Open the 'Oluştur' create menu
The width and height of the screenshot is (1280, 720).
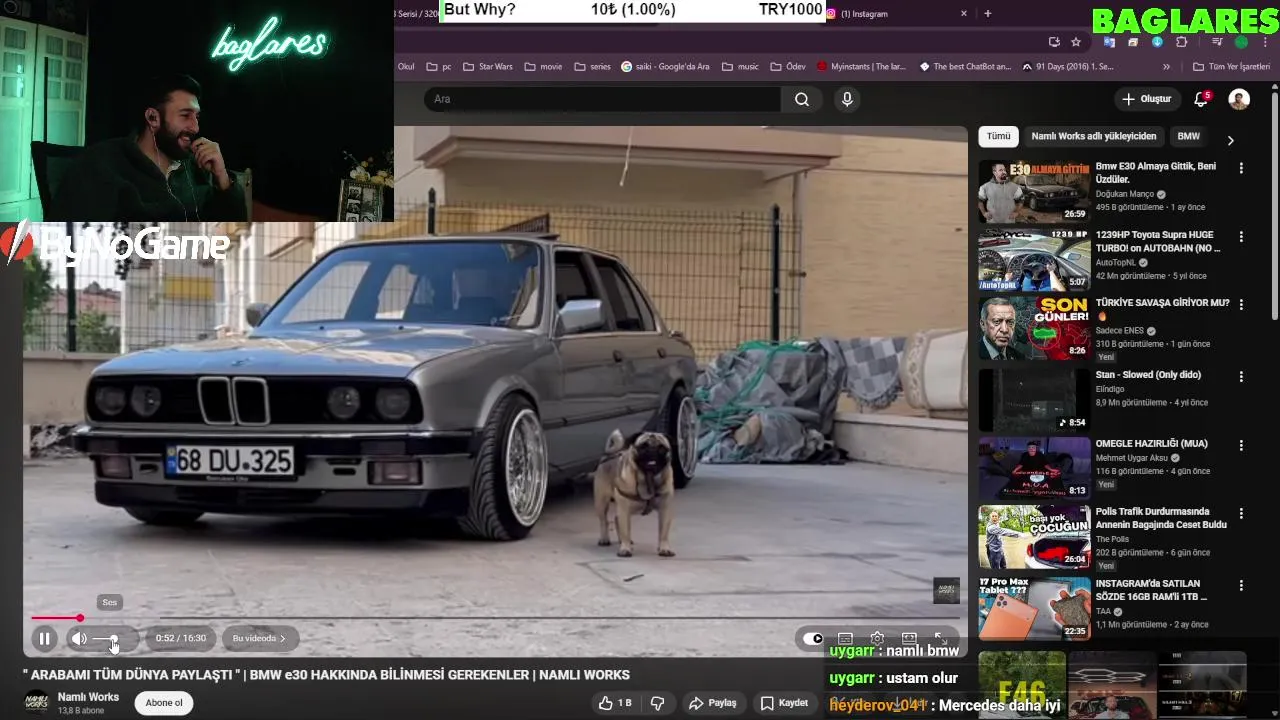point(1147,99)
